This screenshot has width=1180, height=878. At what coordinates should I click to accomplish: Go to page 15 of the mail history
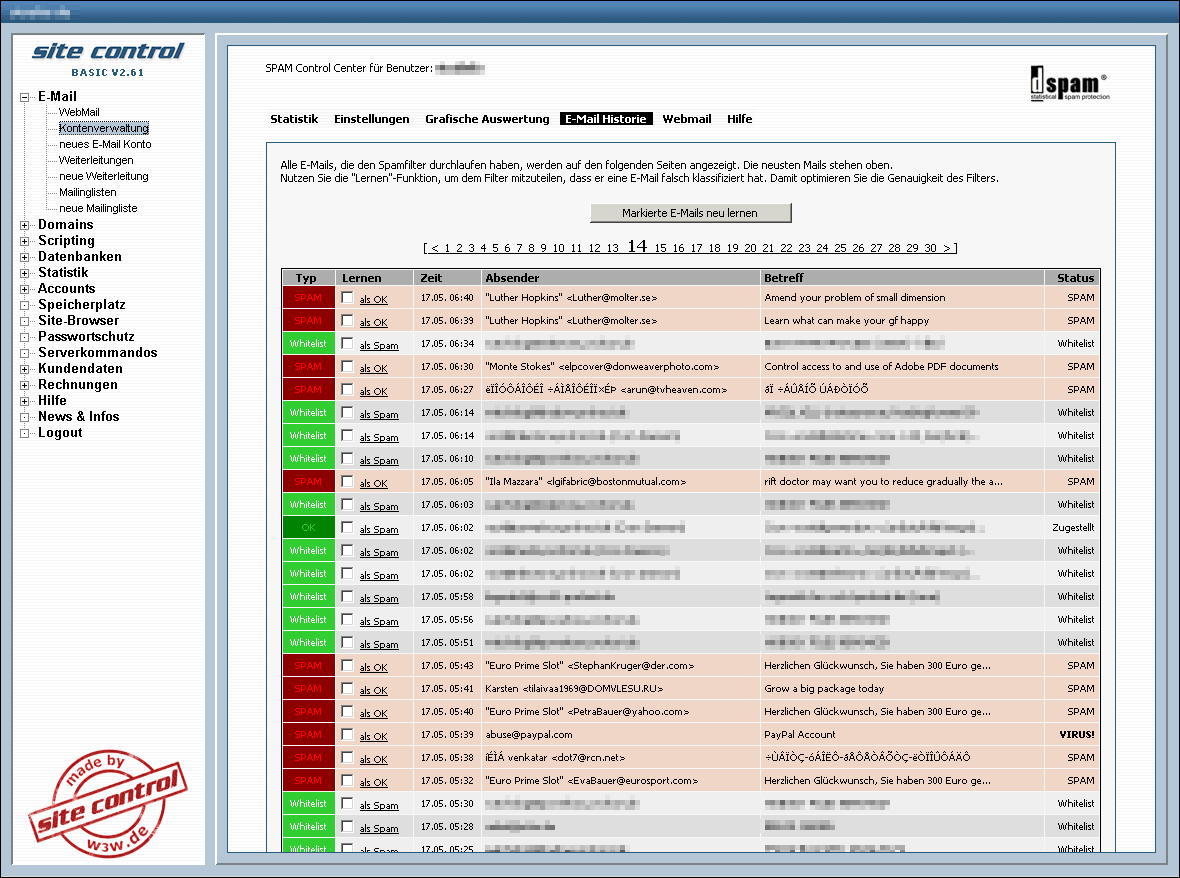pyautogui.click(x=661, y=248)
